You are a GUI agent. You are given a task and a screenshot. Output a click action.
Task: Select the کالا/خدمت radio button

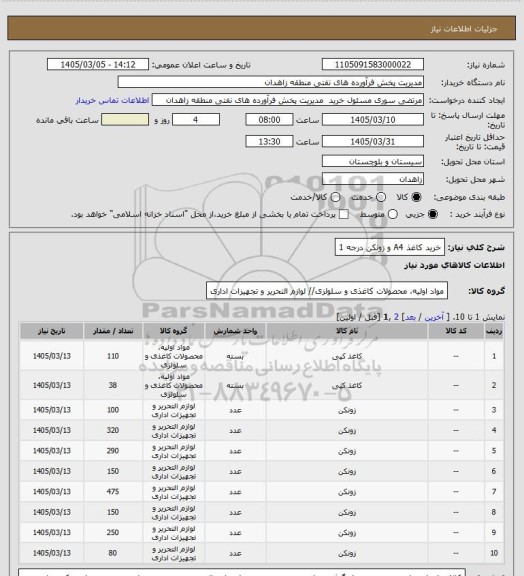click(x=335, y=197)
